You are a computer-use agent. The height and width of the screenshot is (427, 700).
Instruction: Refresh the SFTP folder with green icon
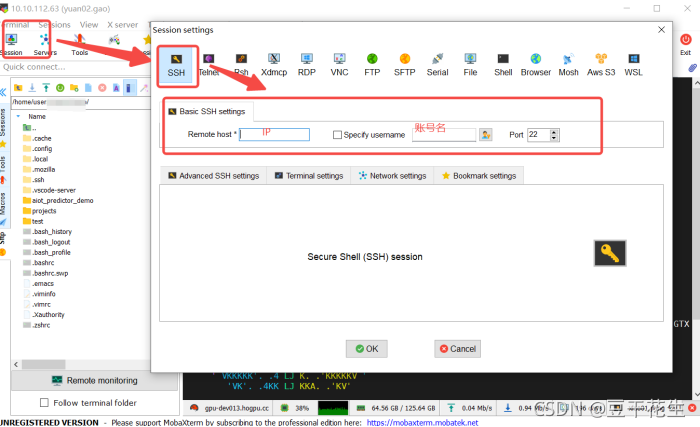tap(60, 88)
